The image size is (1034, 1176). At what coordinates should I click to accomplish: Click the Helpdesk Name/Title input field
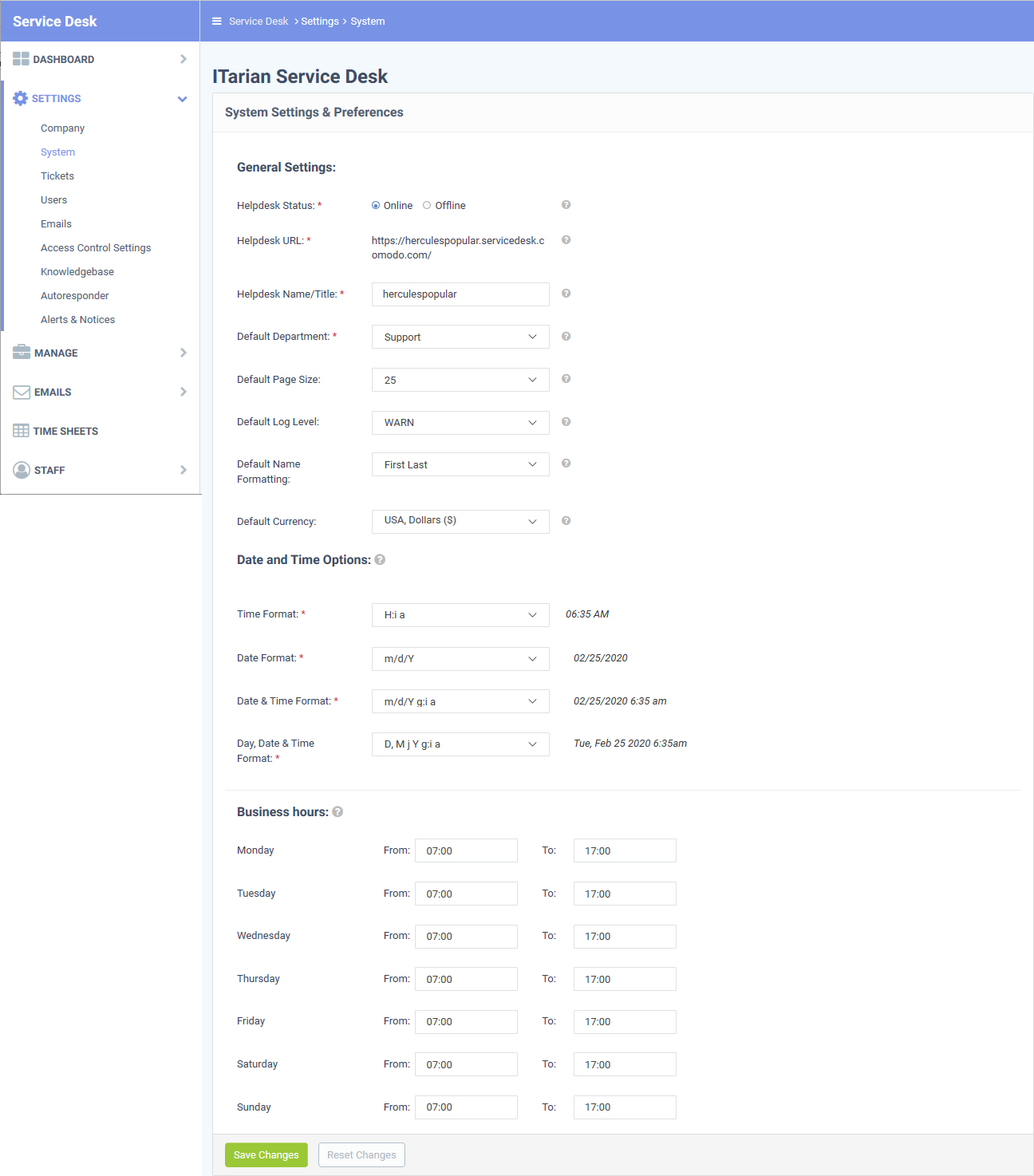[x=460, y=294]
